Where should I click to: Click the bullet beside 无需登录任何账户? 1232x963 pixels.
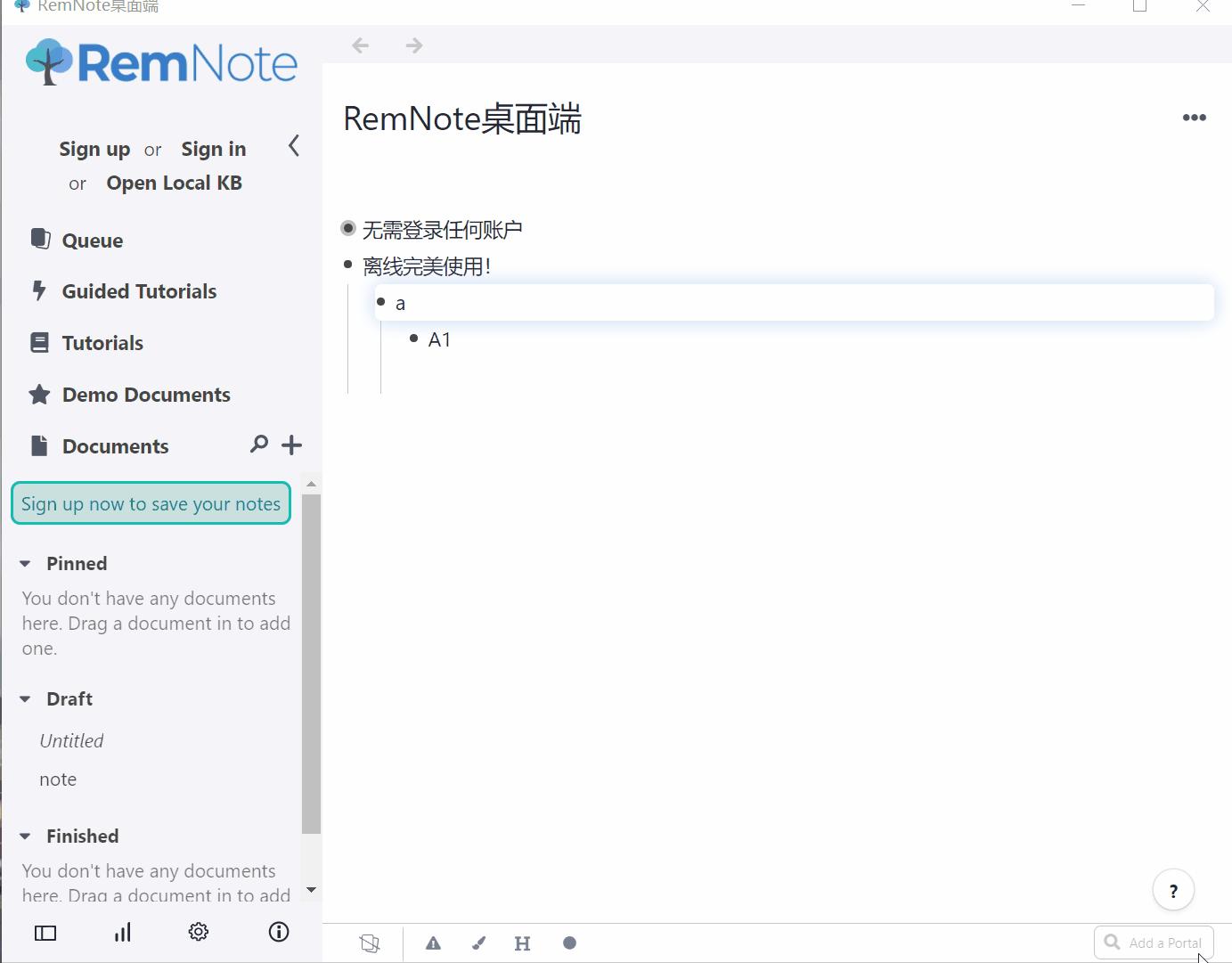tap(348, 228)
